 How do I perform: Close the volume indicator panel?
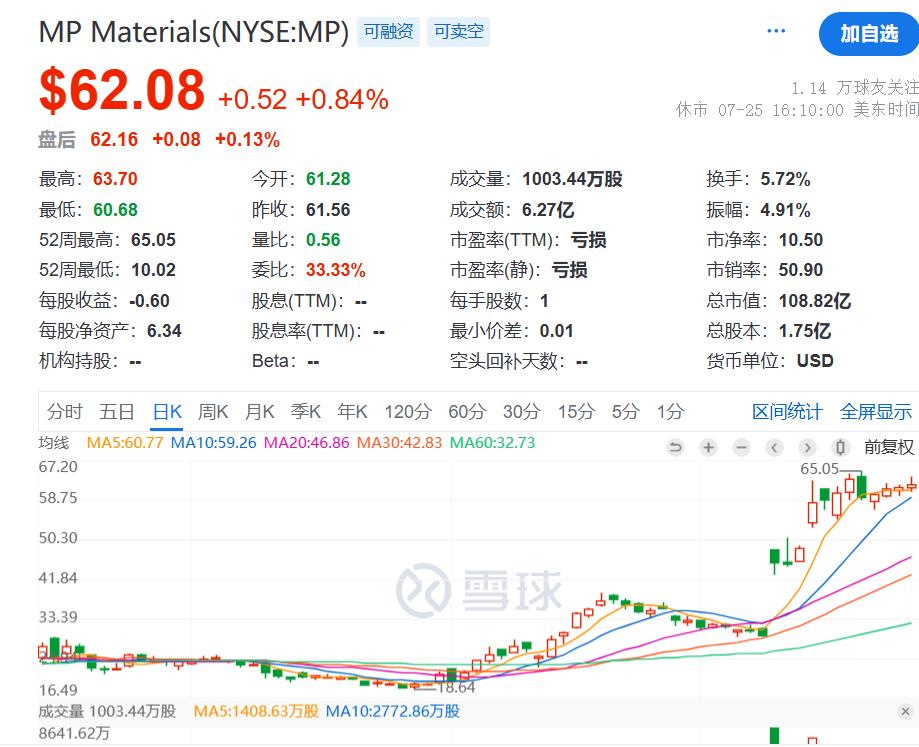coord(906,711)
